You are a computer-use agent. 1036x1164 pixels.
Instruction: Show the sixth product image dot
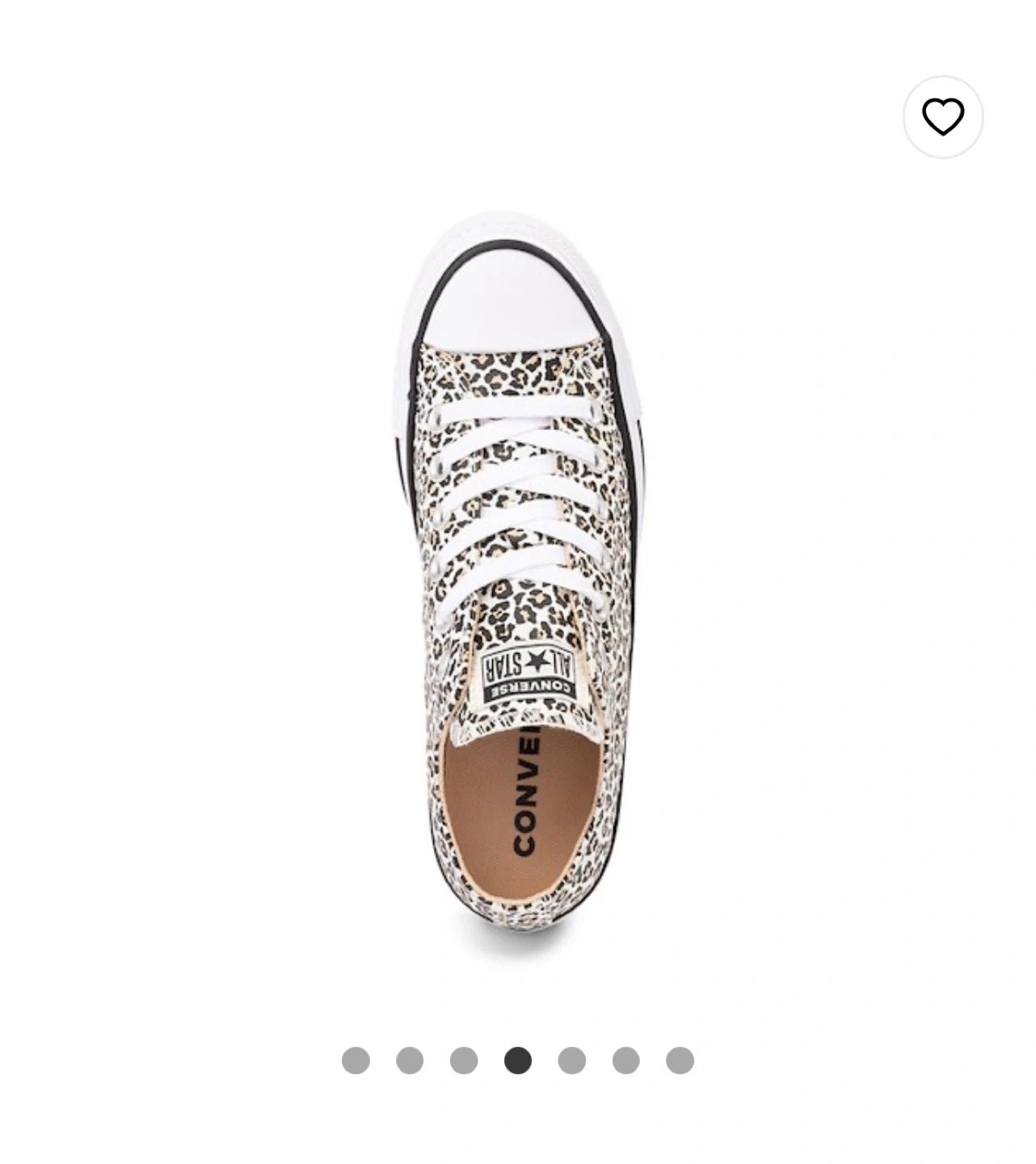[x=625, y=1060]
